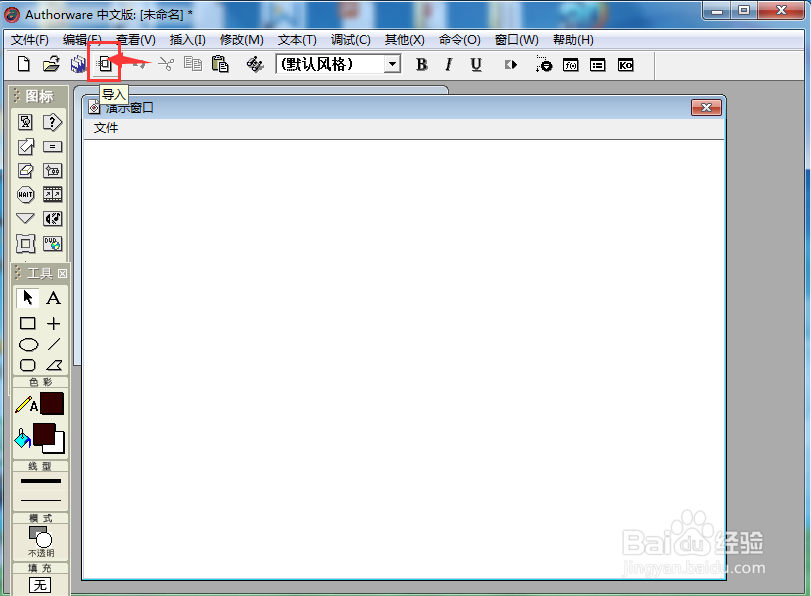Select the Pointer arrow tool
The image size is (811, 596).
pyautogui.click(x=27, y=298)
